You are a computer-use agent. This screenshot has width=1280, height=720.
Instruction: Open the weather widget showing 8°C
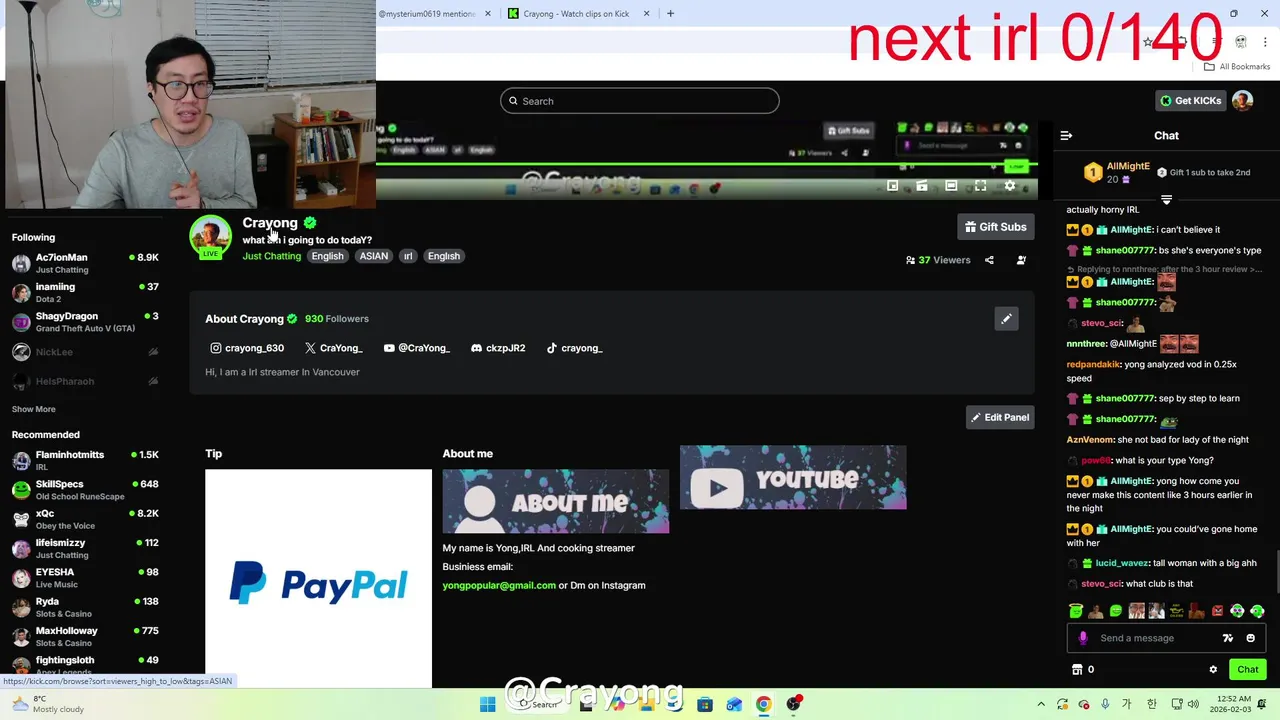(x=47, y=704)
